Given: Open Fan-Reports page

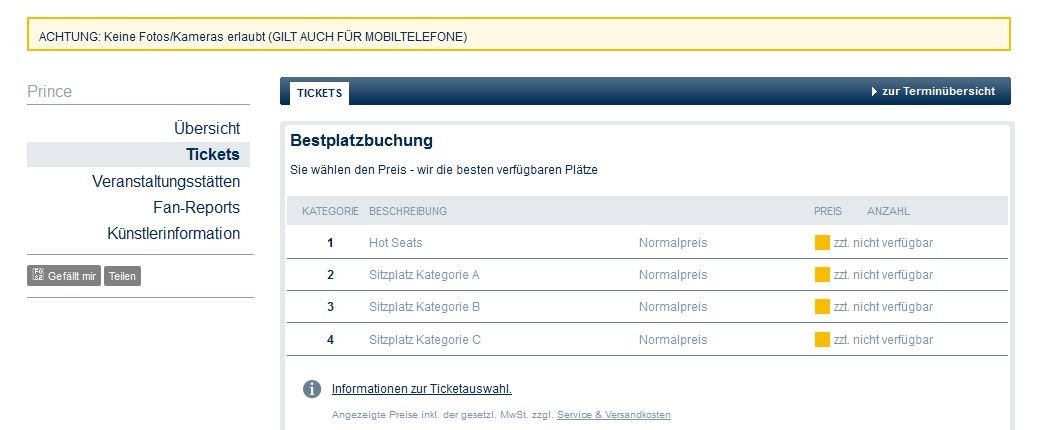Looking at the screenshot, I should click(197, 207).
